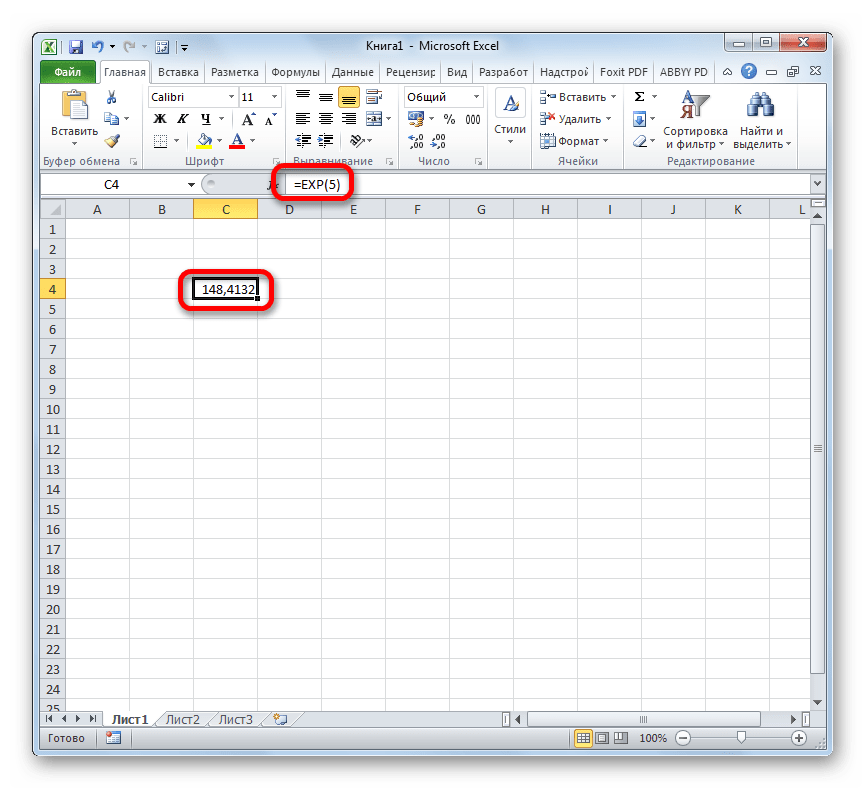Click the insert new sheet tab icon
866x789 pixels.
(279, 719)
